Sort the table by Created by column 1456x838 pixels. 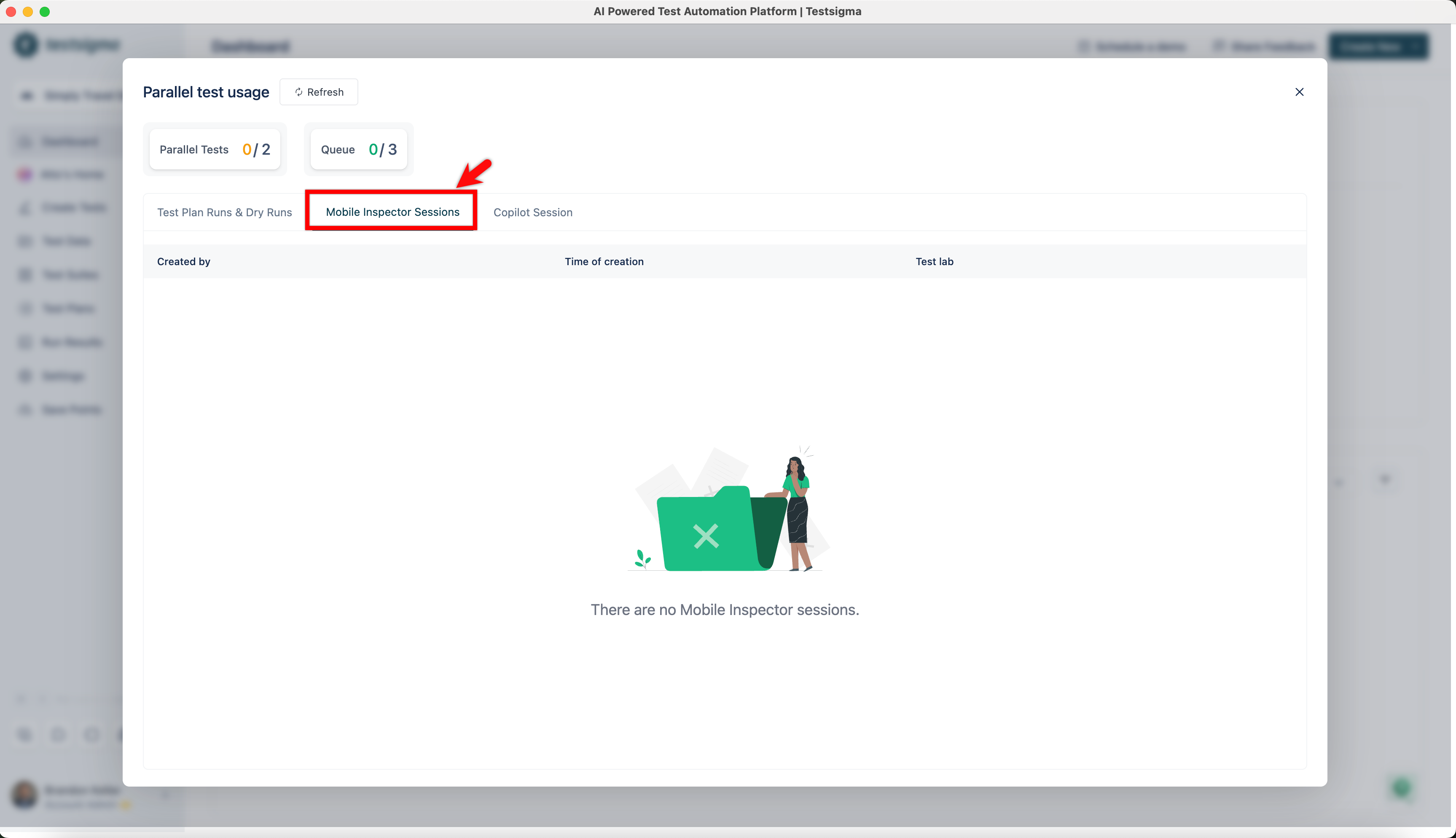tap(184, 261)
